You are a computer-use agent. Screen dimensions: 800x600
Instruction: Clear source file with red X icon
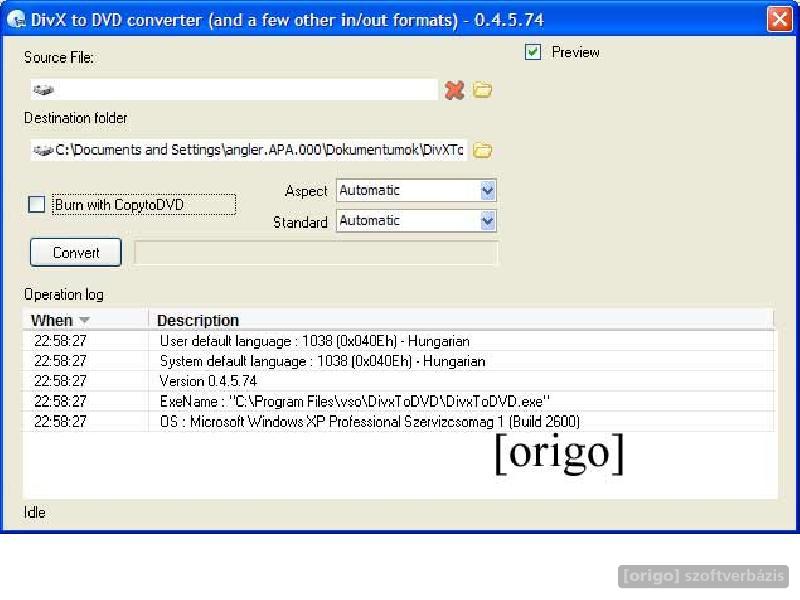[454, 90]
